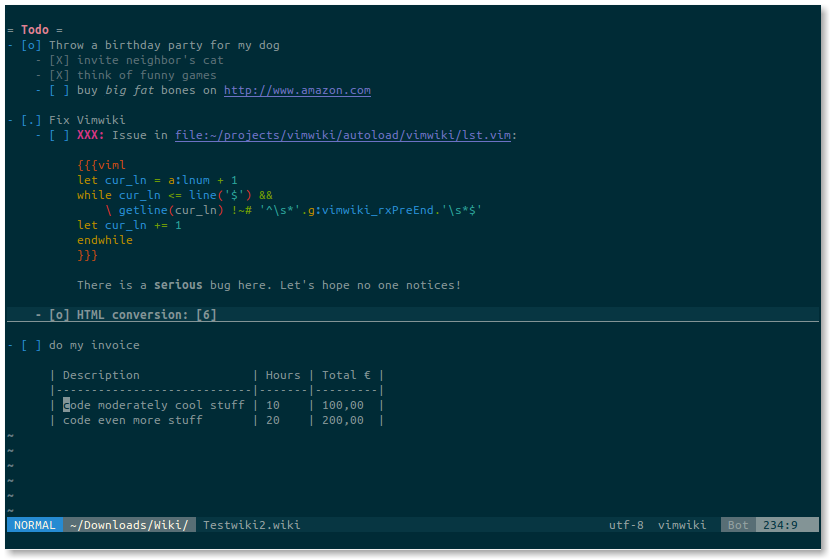Click the Todo header

(x=34, y=30)
